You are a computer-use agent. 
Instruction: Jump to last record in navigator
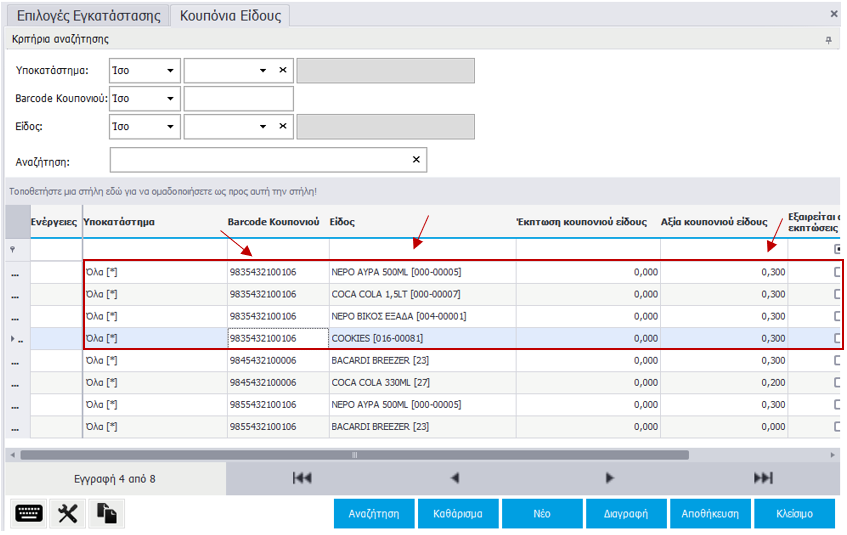(763, 478)
